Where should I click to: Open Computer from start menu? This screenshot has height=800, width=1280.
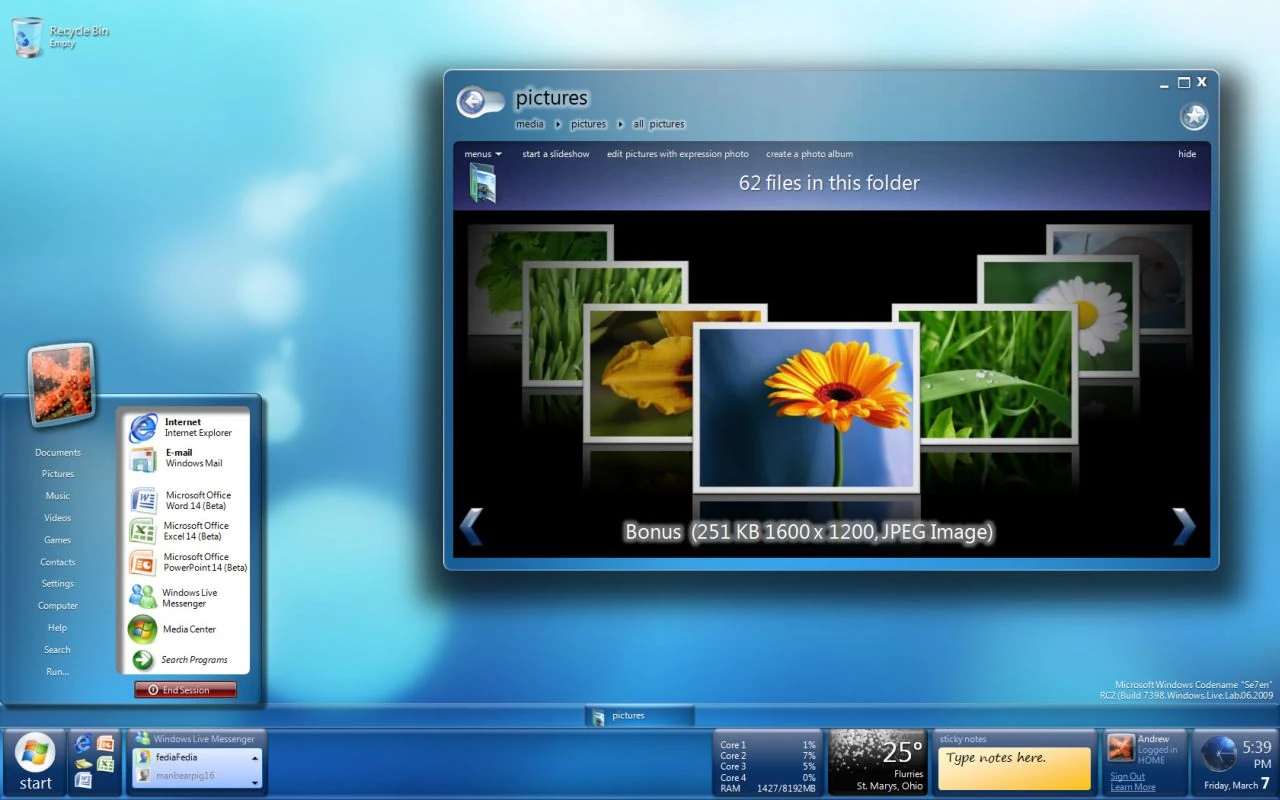58,606
